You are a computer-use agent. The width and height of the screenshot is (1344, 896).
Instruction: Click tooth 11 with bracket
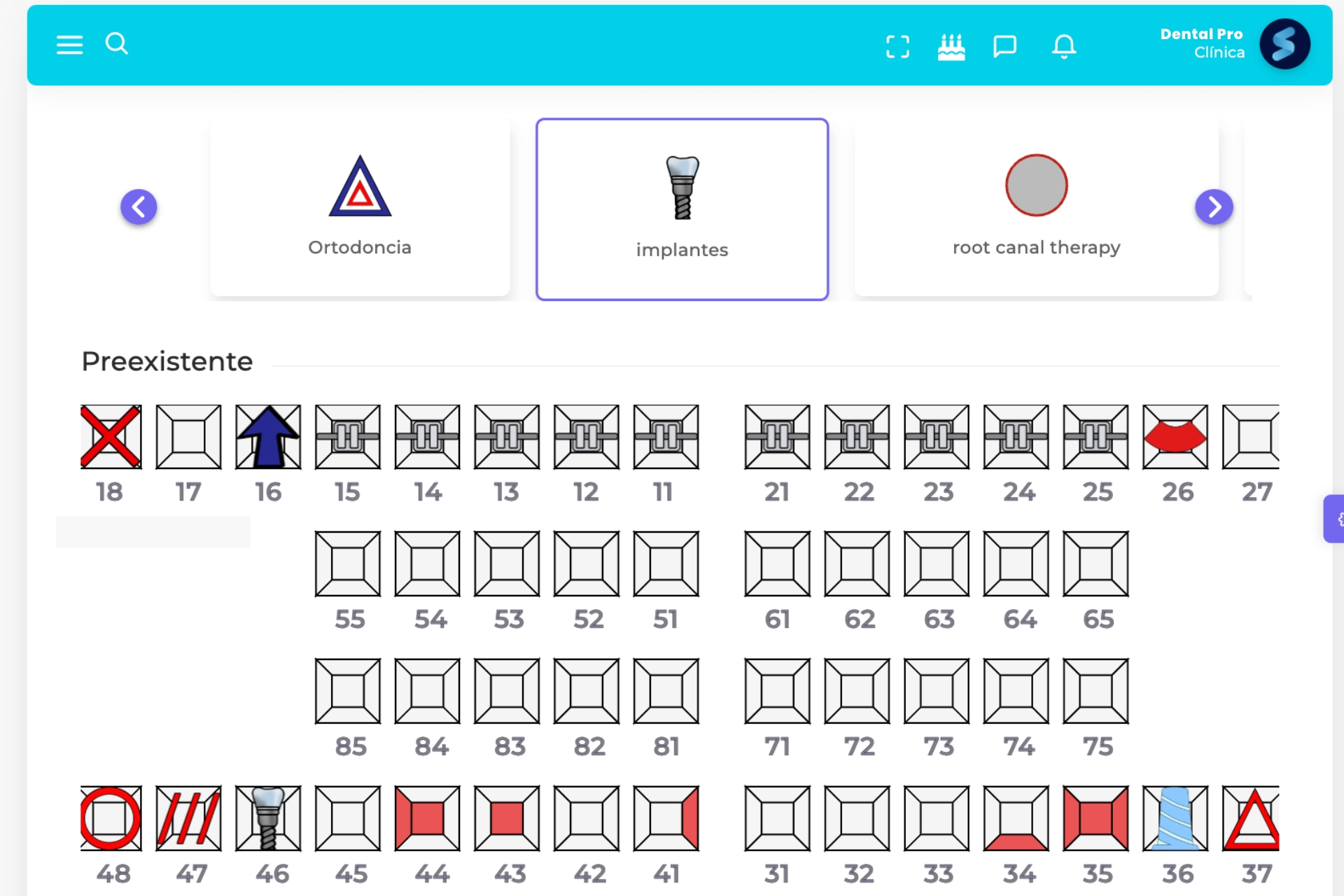(666, 437)
